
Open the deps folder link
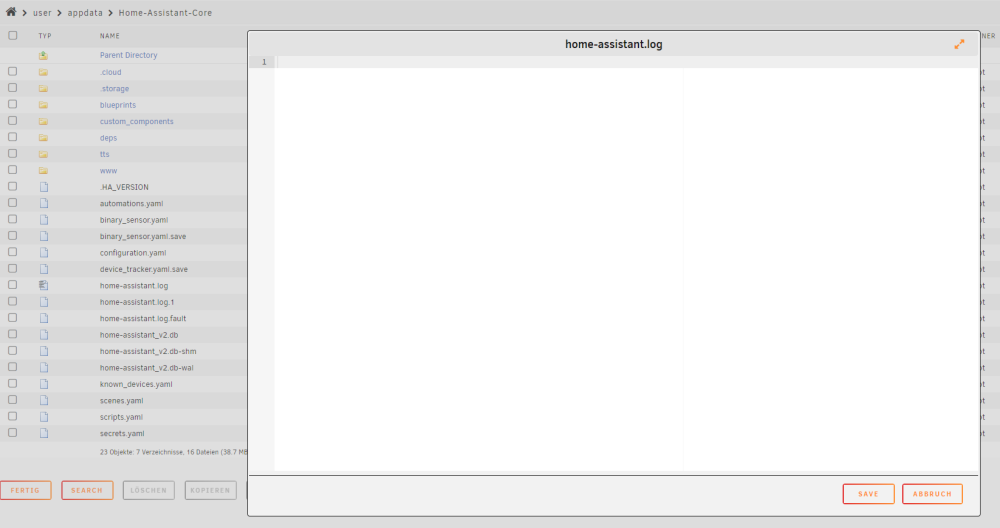point(108,138)
